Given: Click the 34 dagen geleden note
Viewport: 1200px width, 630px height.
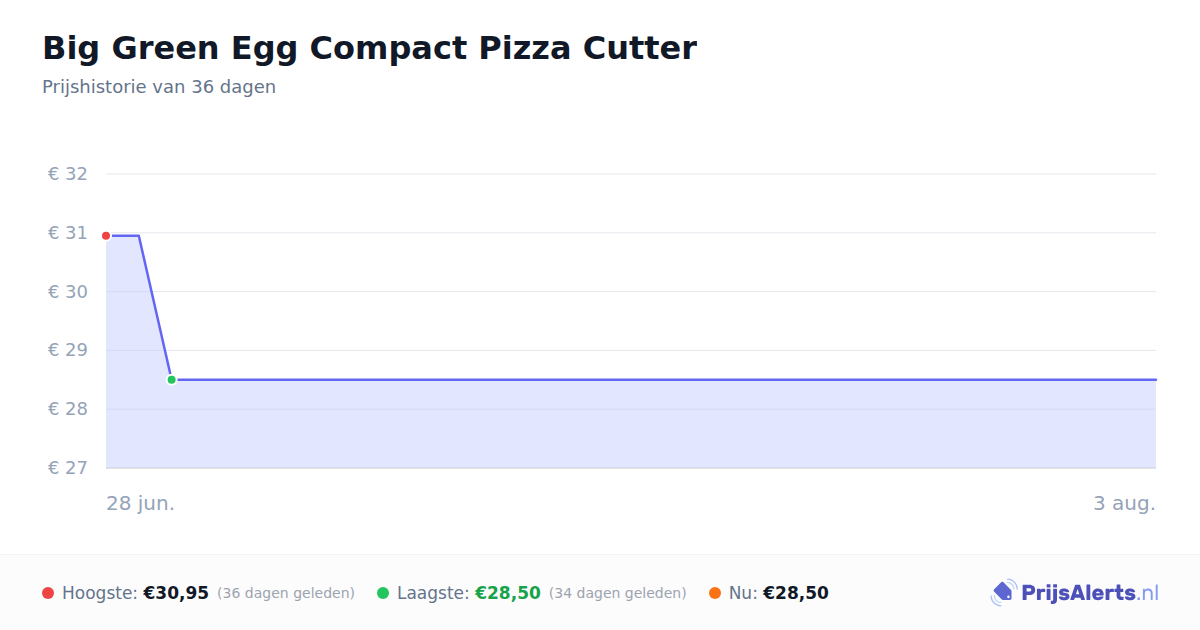Looking at the screenshot, I should [618, 593].
